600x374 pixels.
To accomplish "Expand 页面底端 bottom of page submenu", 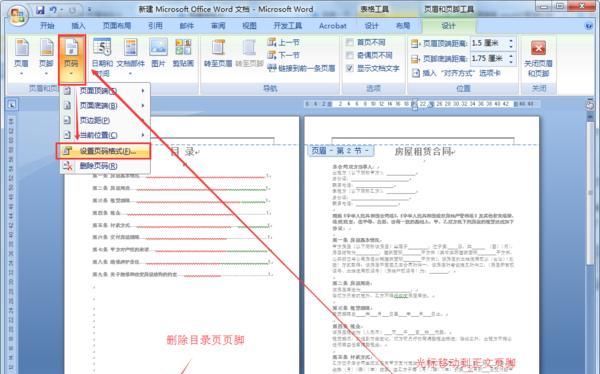I will click(104, 105).
